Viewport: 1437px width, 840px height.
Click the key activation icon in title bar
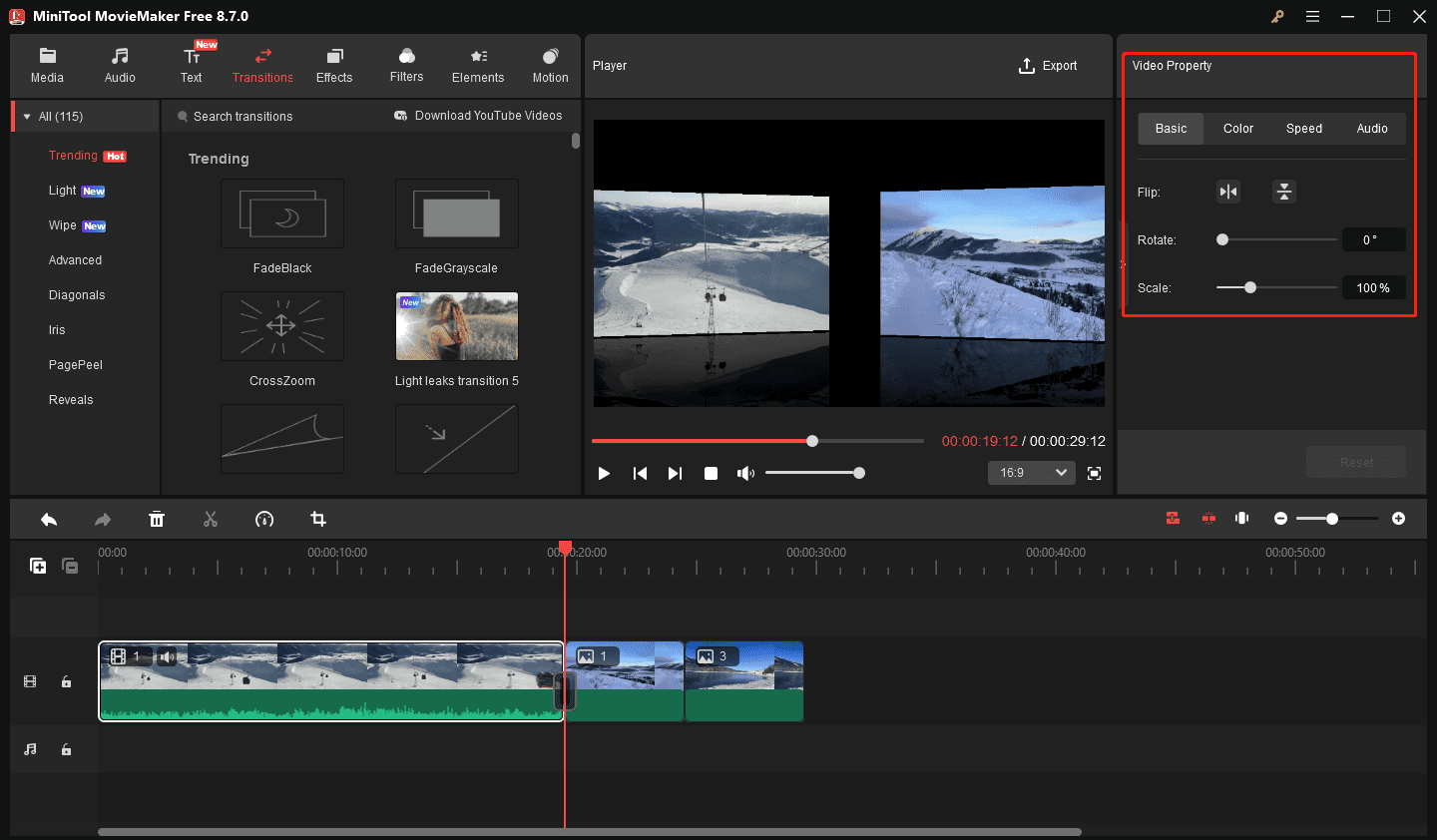(x=1277, y=16)
